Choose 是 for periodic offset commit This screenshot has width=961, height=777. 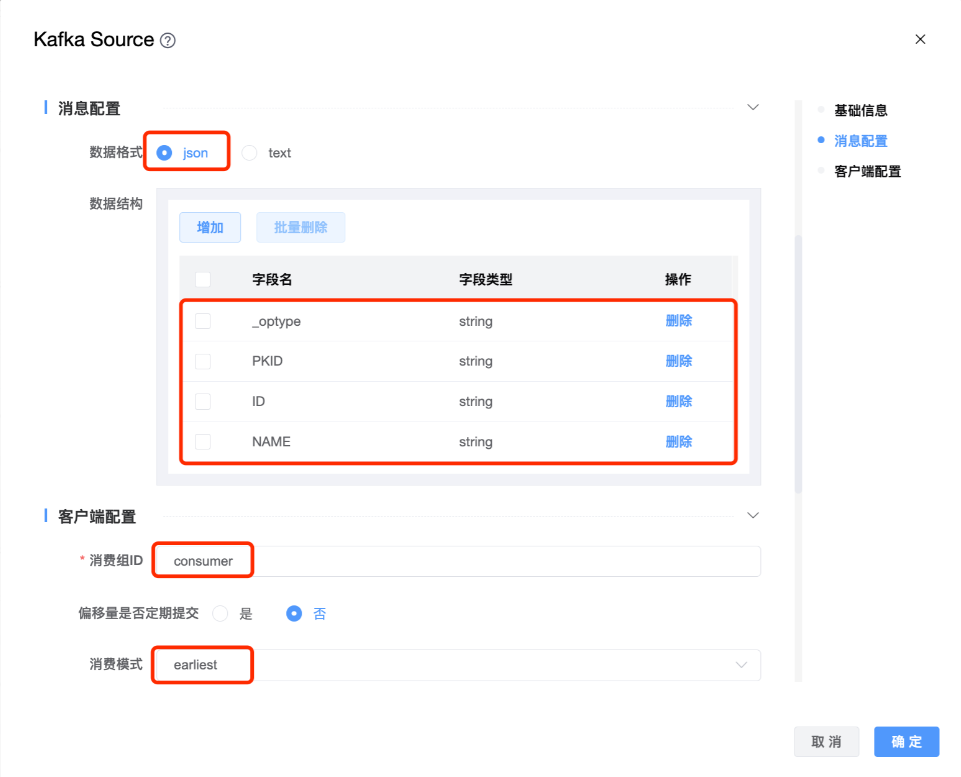point(220,614)
